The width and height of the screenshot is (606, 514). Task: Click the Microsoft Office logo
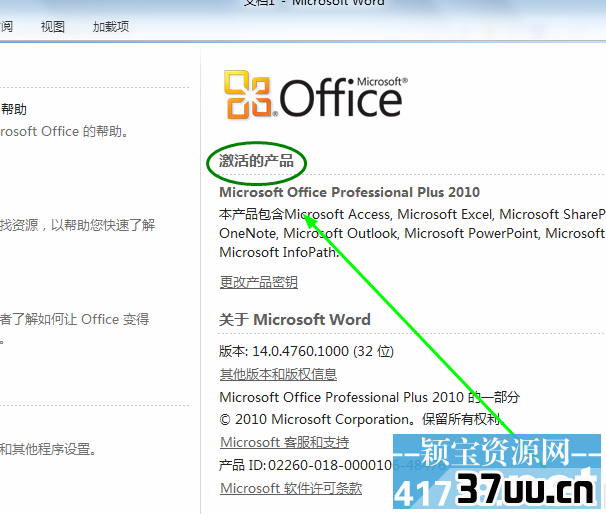(316, 95)
